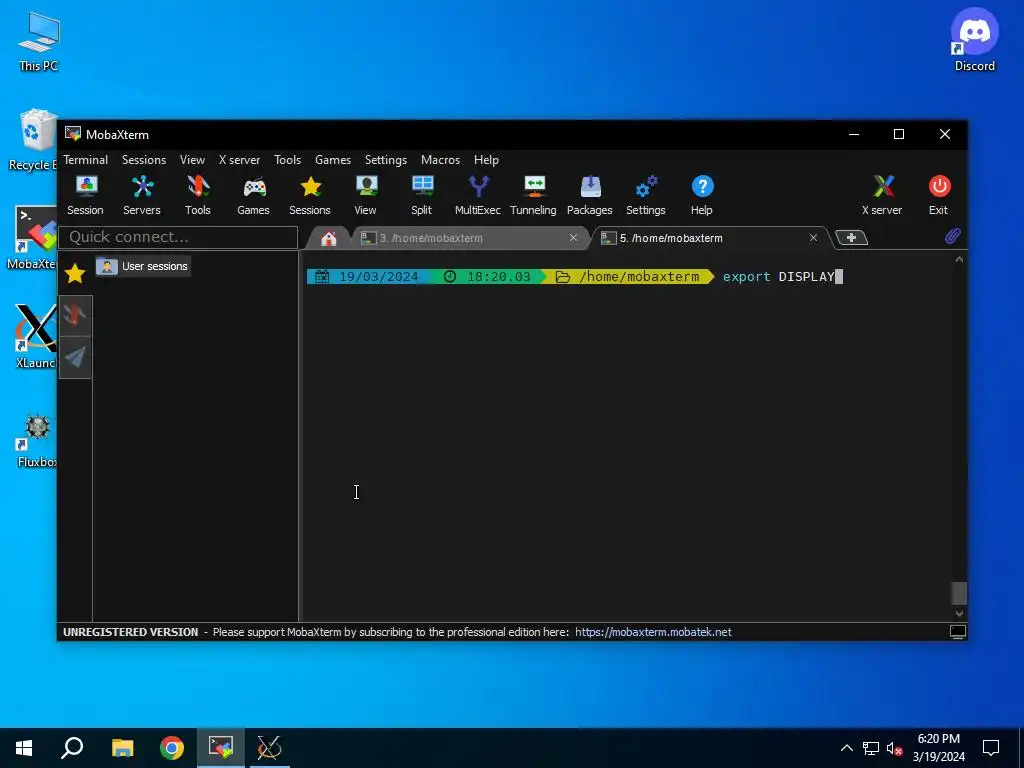Open the mobaxterm.mobatek.net link
This screenshot has width=1024, height=768.
click(x=653, y=632)
